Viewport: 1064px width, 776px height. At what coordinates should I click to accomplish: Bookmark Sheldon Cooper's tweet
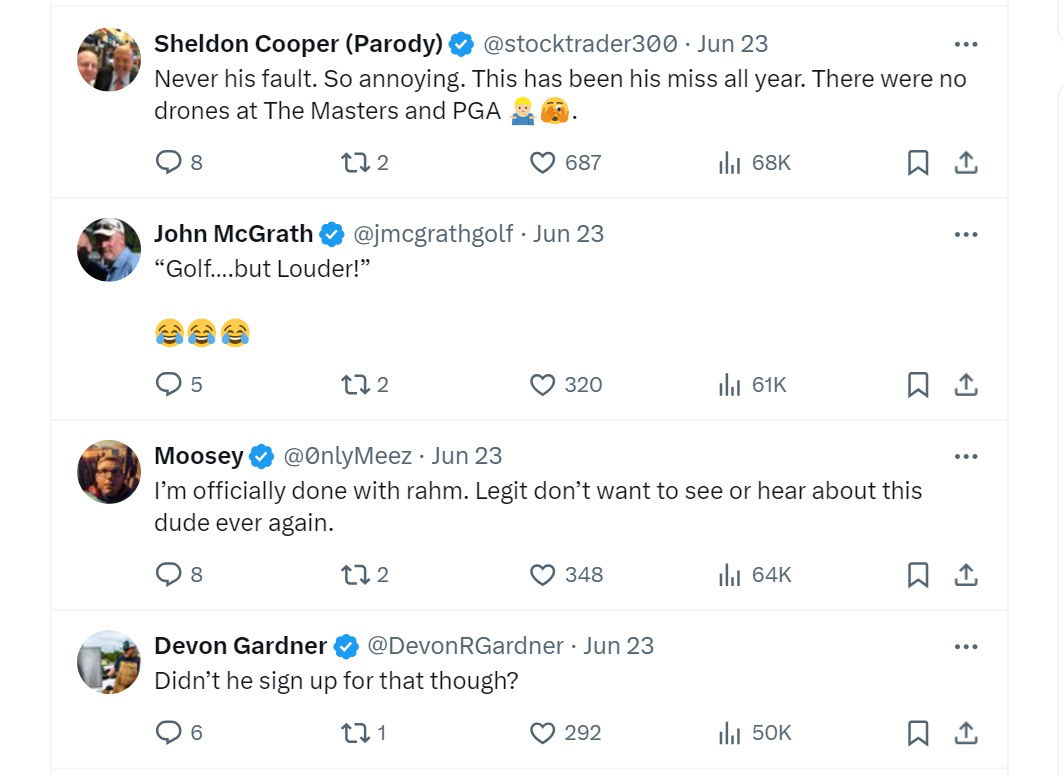point(917,163)
